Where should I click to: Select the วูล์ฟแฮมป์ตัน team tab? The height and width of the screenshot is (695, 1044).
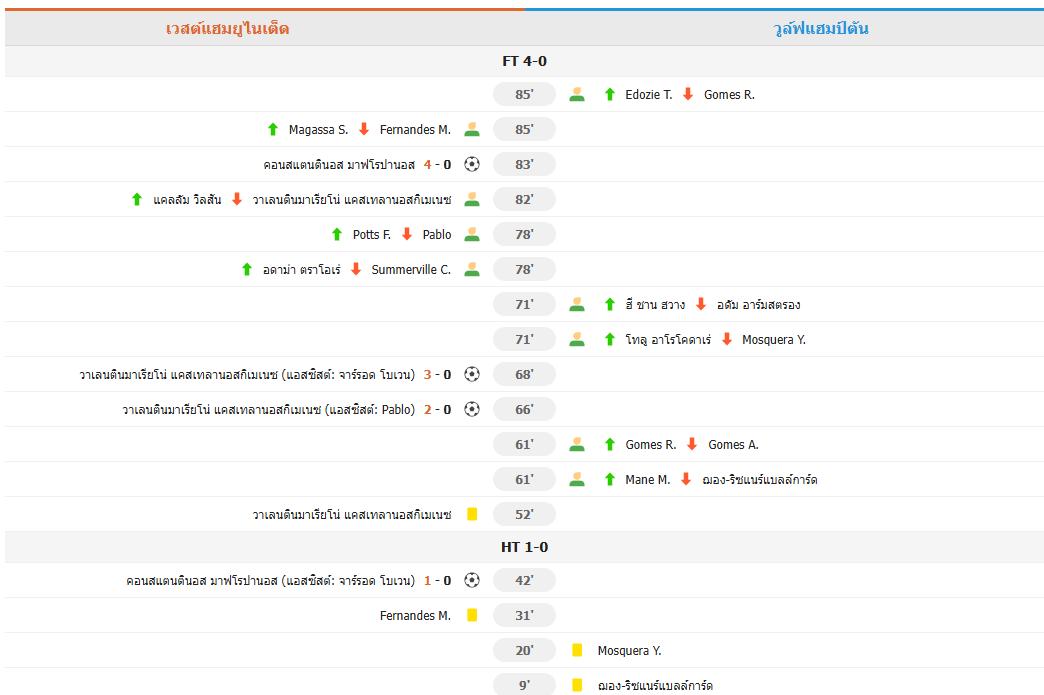pyautogui.click(x=821, y=28)
